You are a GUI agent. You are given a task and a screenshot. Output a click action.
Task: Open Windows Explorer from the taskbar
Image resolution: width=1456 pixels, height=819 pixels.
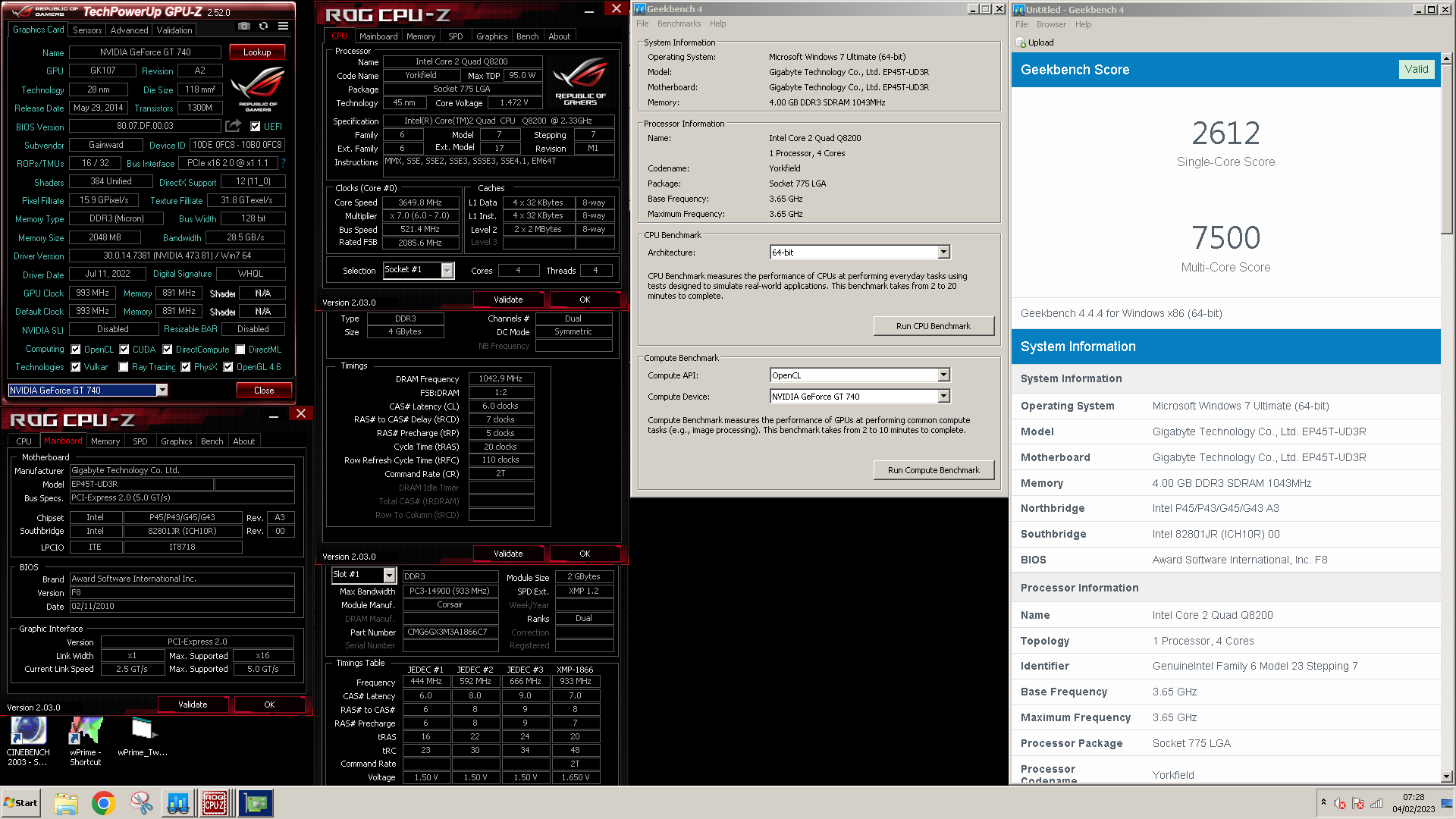(x=66, y=803)
